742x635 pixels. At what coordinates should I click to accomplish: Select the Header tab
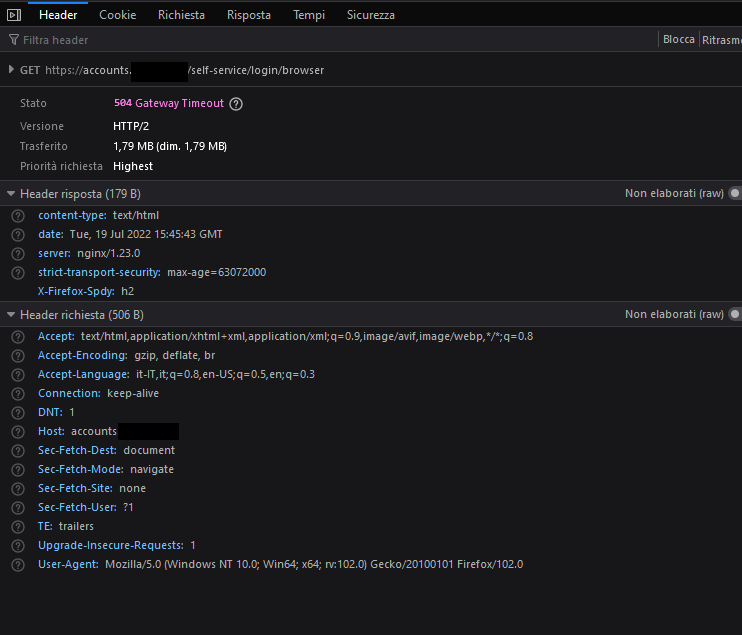click(58, 15)
